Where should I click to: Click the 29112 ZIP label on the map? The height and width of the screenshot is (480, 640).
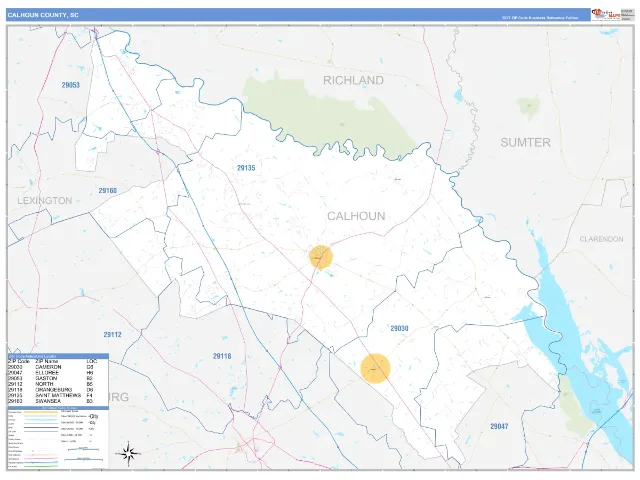pos(112,334)
